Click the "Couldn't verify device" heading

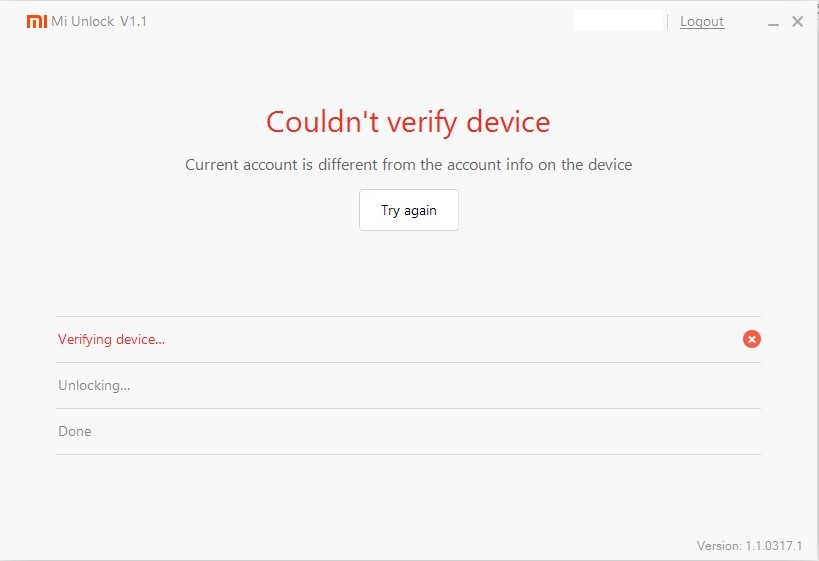point(408,122)
